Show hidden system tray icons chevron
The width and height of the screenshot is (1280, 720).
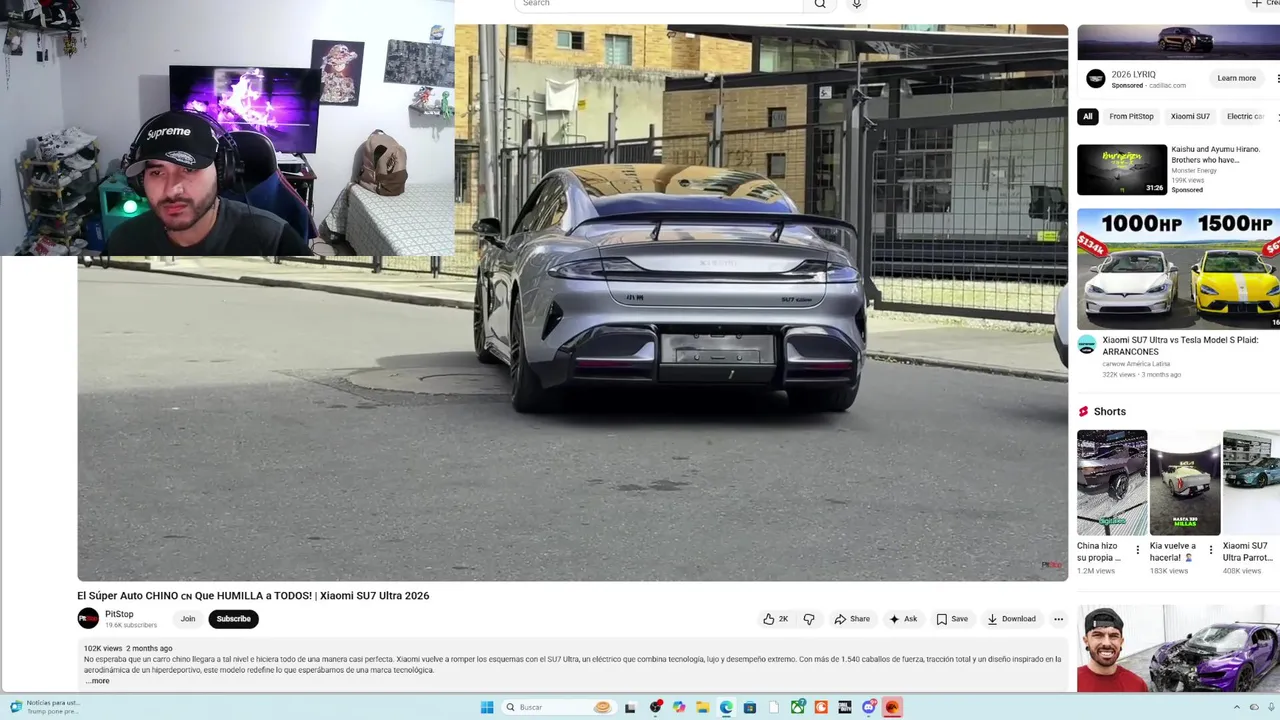(x=1236, y=707)
